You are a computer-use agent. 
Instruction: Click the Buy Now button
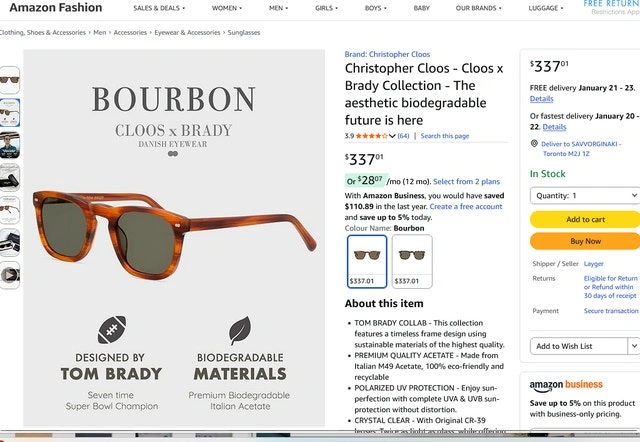pyautogui.click(x=584, y=241)
